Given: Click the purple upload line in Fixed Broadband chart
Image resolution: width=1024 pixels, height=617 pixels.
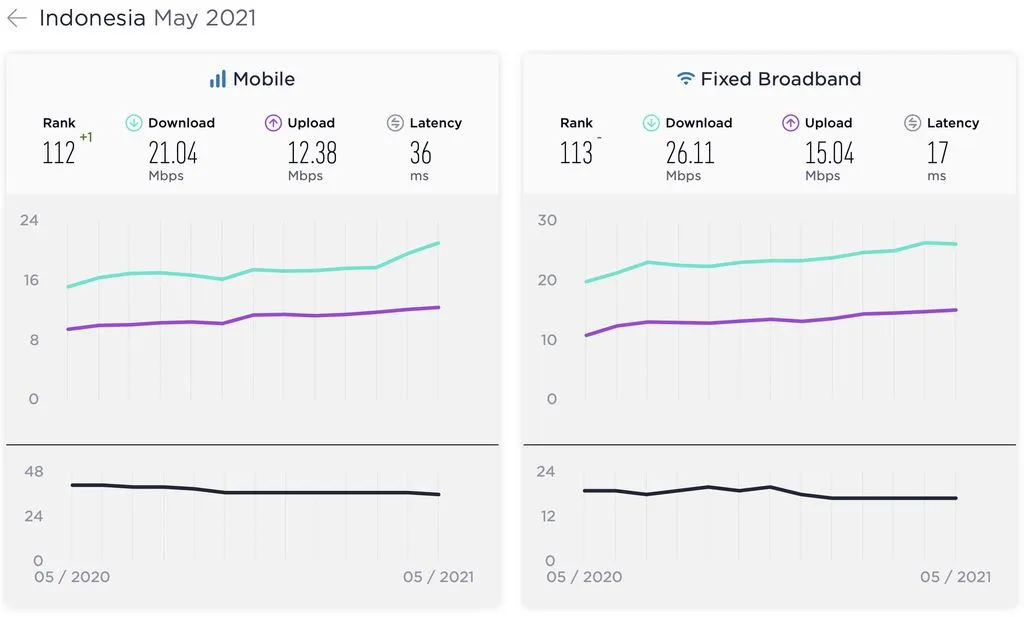Looking at the screenshot, I should [770, 319].
